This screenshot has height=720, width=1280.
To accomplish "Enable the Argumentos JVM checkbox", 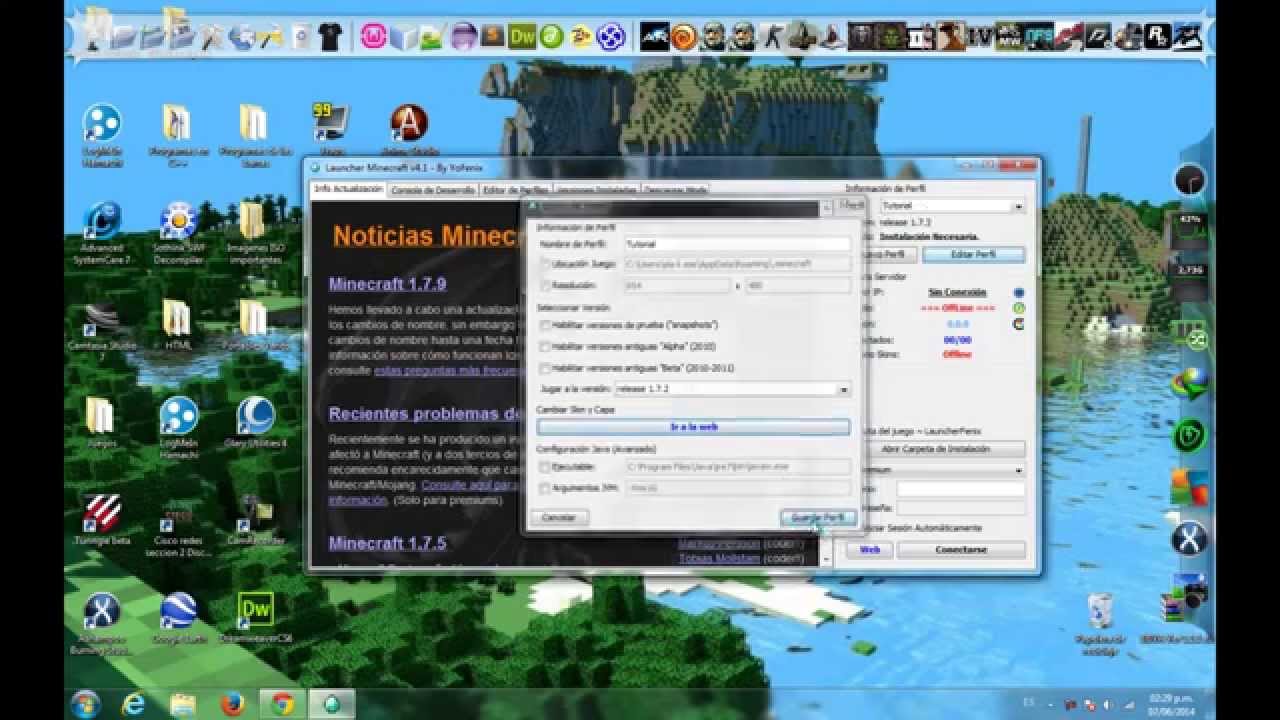I will click(545, 488).
